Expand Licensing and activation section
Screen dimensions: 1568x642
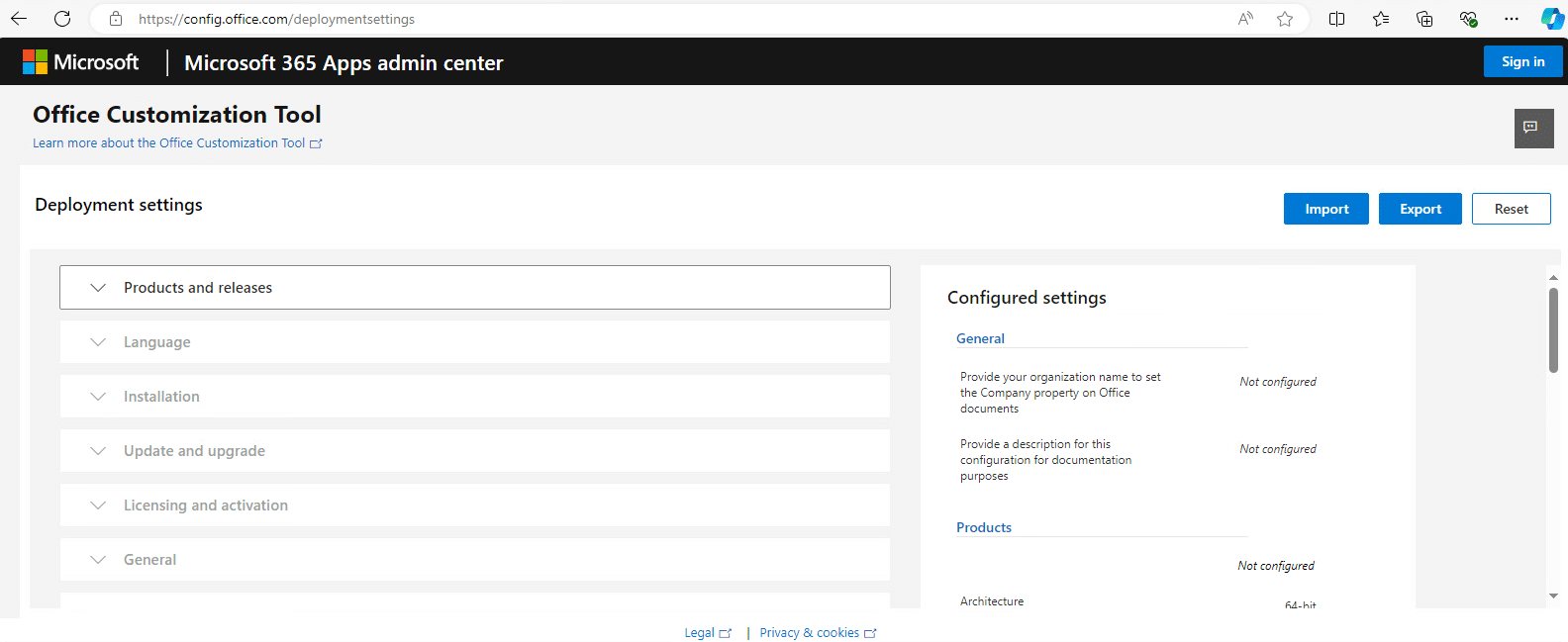coord(475,505)
